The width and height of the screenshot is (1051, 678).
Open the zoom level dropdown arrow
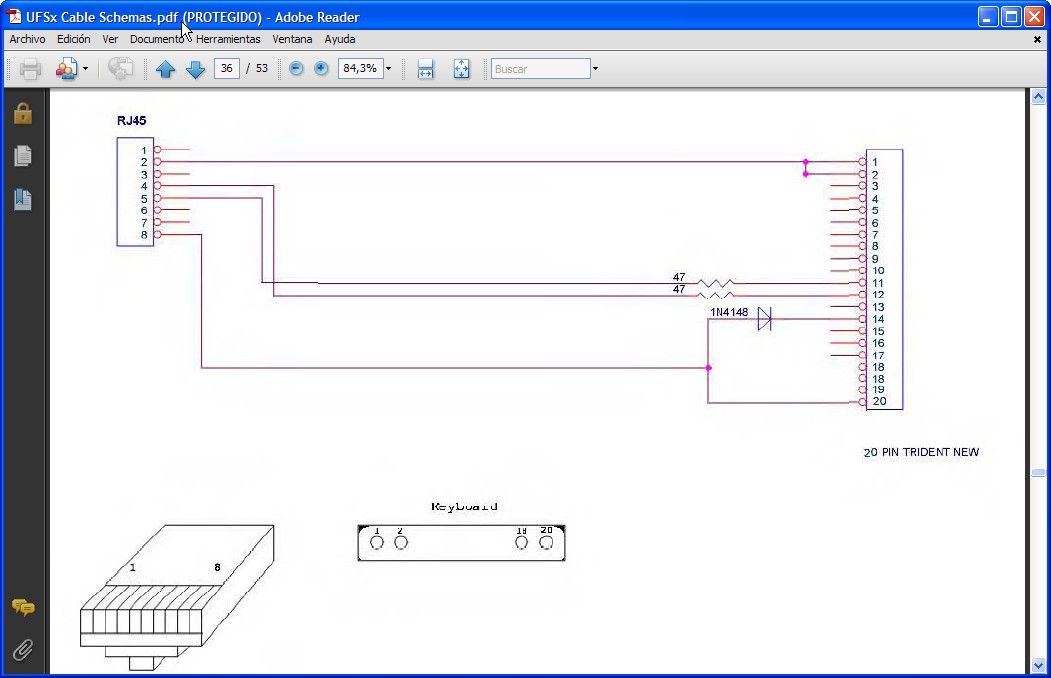pyautogui.click(x=388, y=68)
